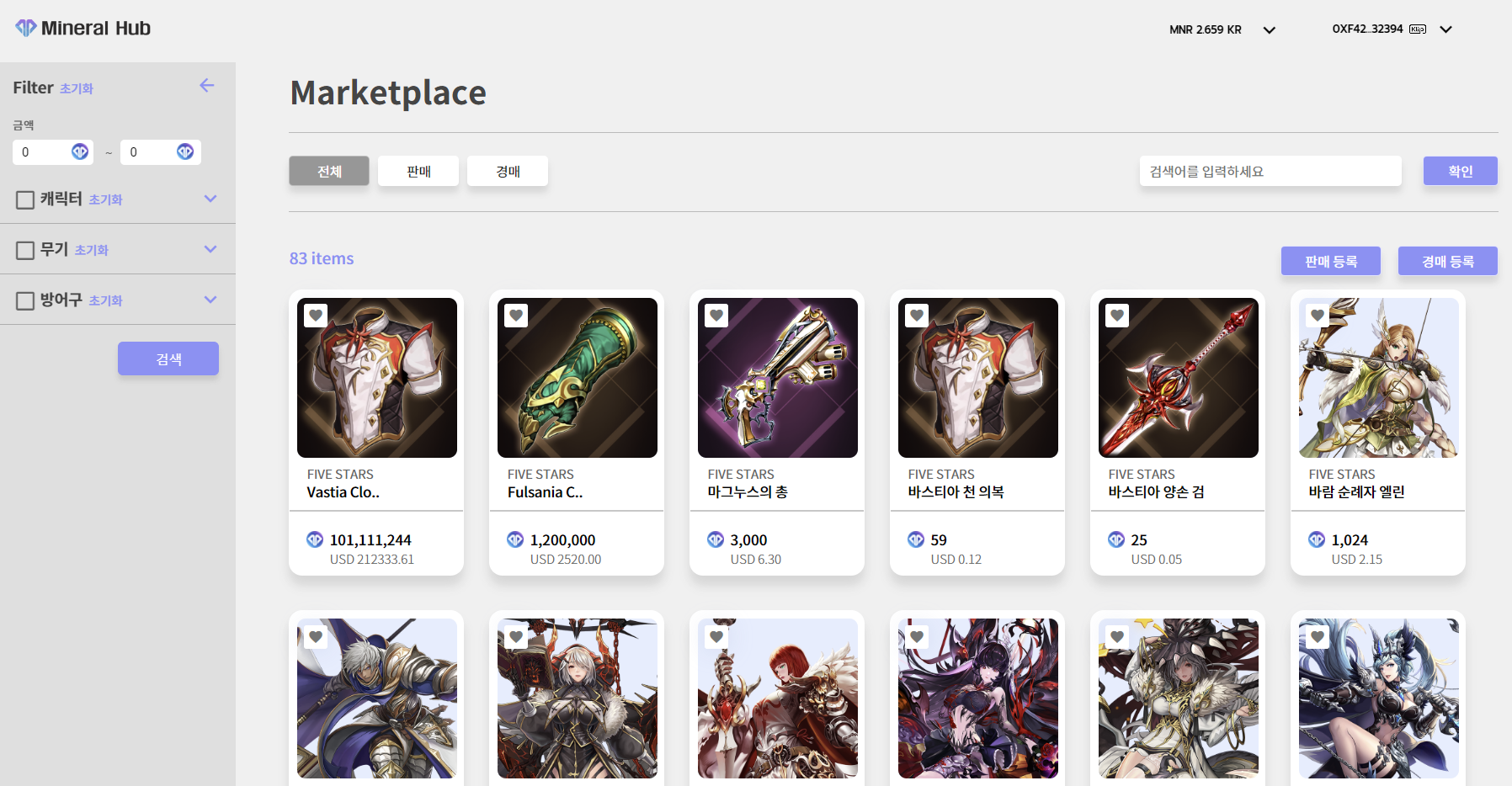Like the 마그누스의 총 gun item
Screen dimensions: 1512x786
[x=716, y=316]
